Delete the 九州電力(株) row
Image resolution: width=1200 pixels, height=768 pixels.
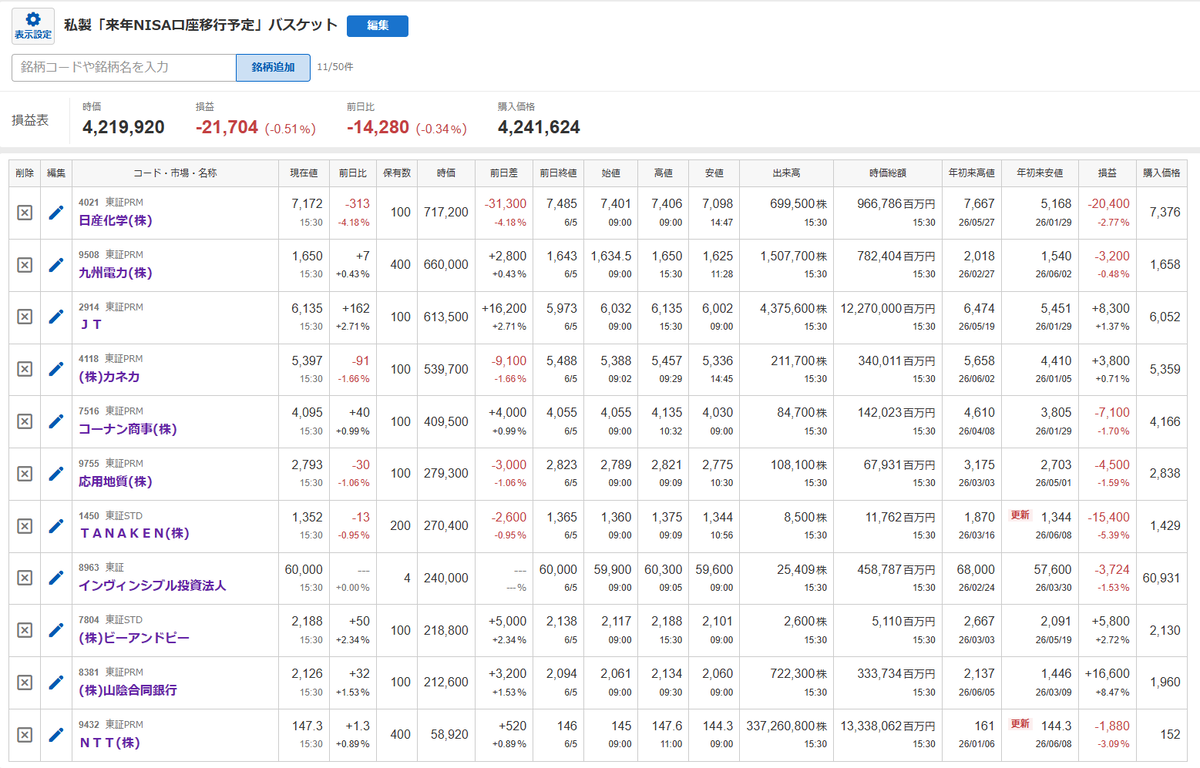[25, 265]
